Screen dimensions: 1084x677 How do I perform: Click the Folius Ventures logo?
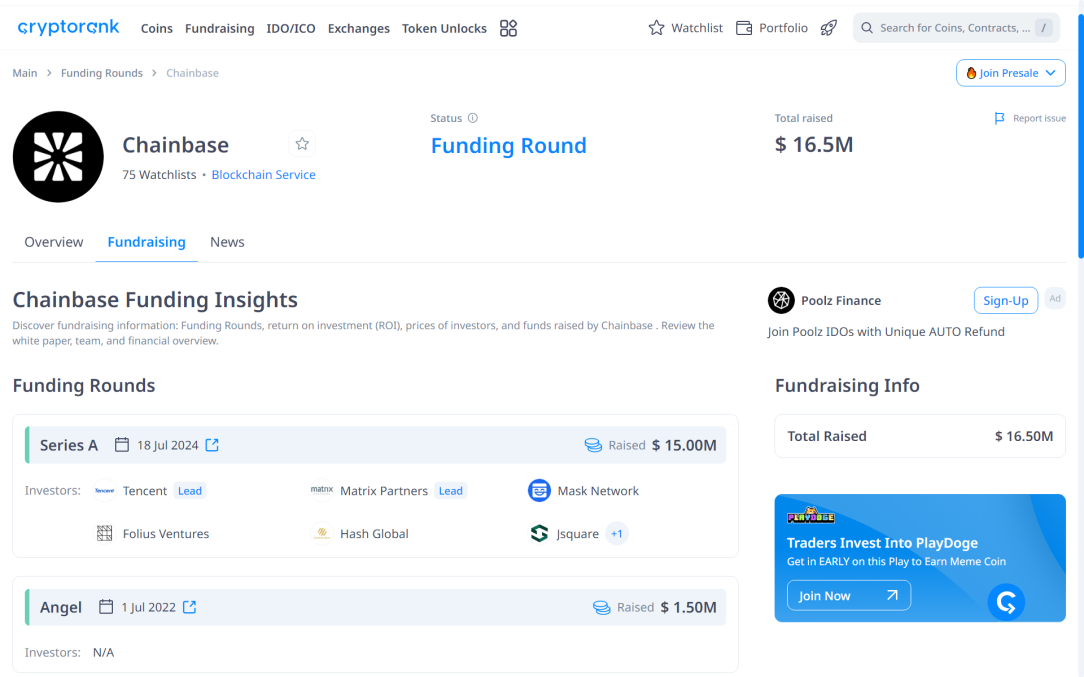pyautogui.click(x=104, y=533)
